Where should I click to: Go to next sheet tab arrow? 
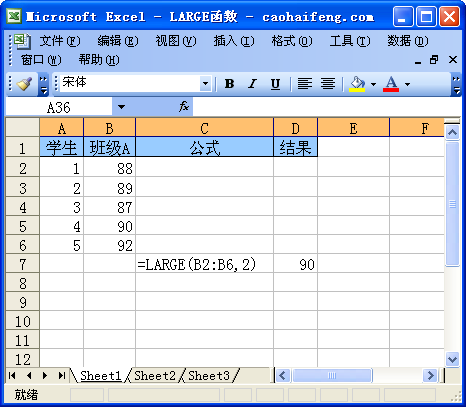45,376
